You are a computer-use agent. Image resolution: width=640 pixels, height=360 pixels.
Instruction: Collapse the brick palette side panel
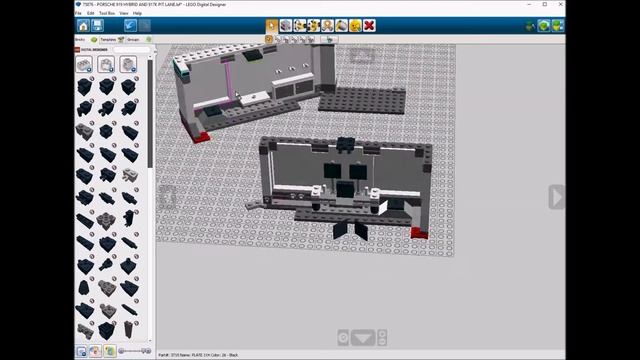pyautogui.click(x=155, y=50)
